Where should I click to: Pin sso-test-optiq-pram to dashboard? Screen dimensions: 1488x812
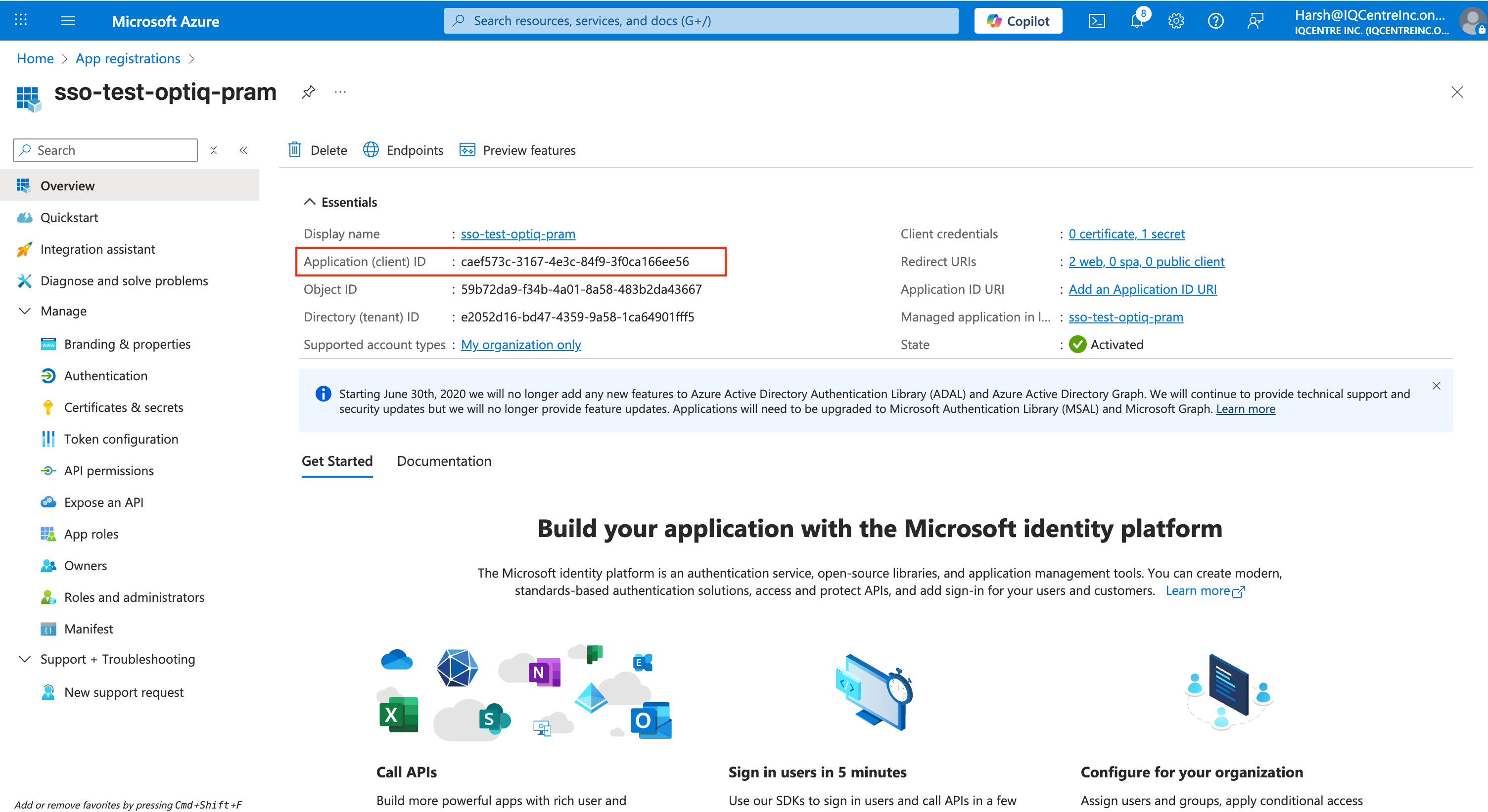click(x=309, y=92)
